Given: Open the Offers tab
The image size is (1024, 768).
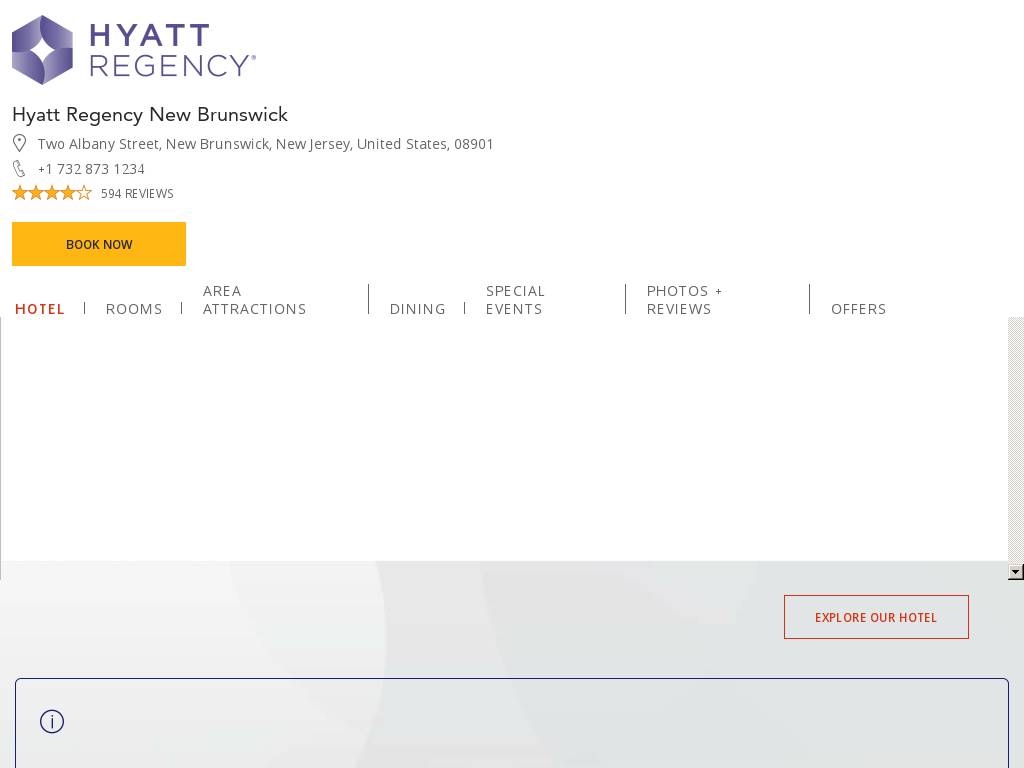Looking at the screenshot, I should [858, 309].
